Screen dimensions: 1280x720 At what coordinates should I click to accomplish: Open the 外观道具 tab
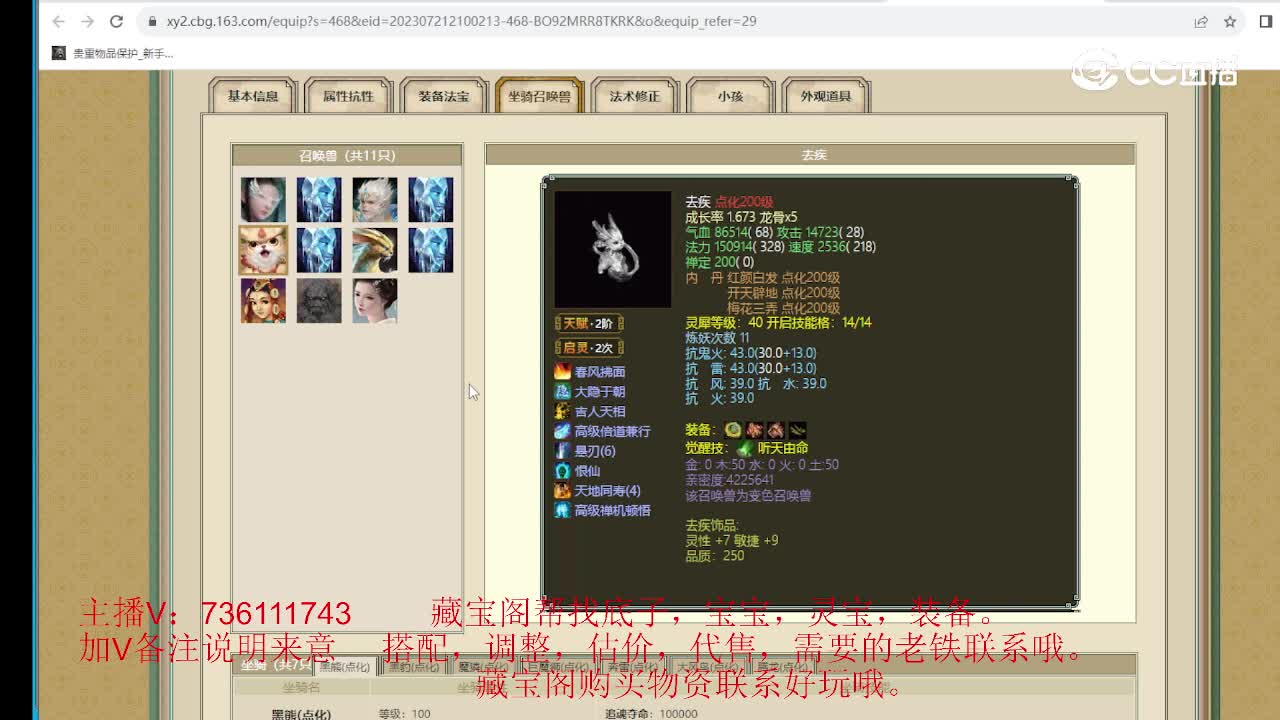[x=826, y=96]
